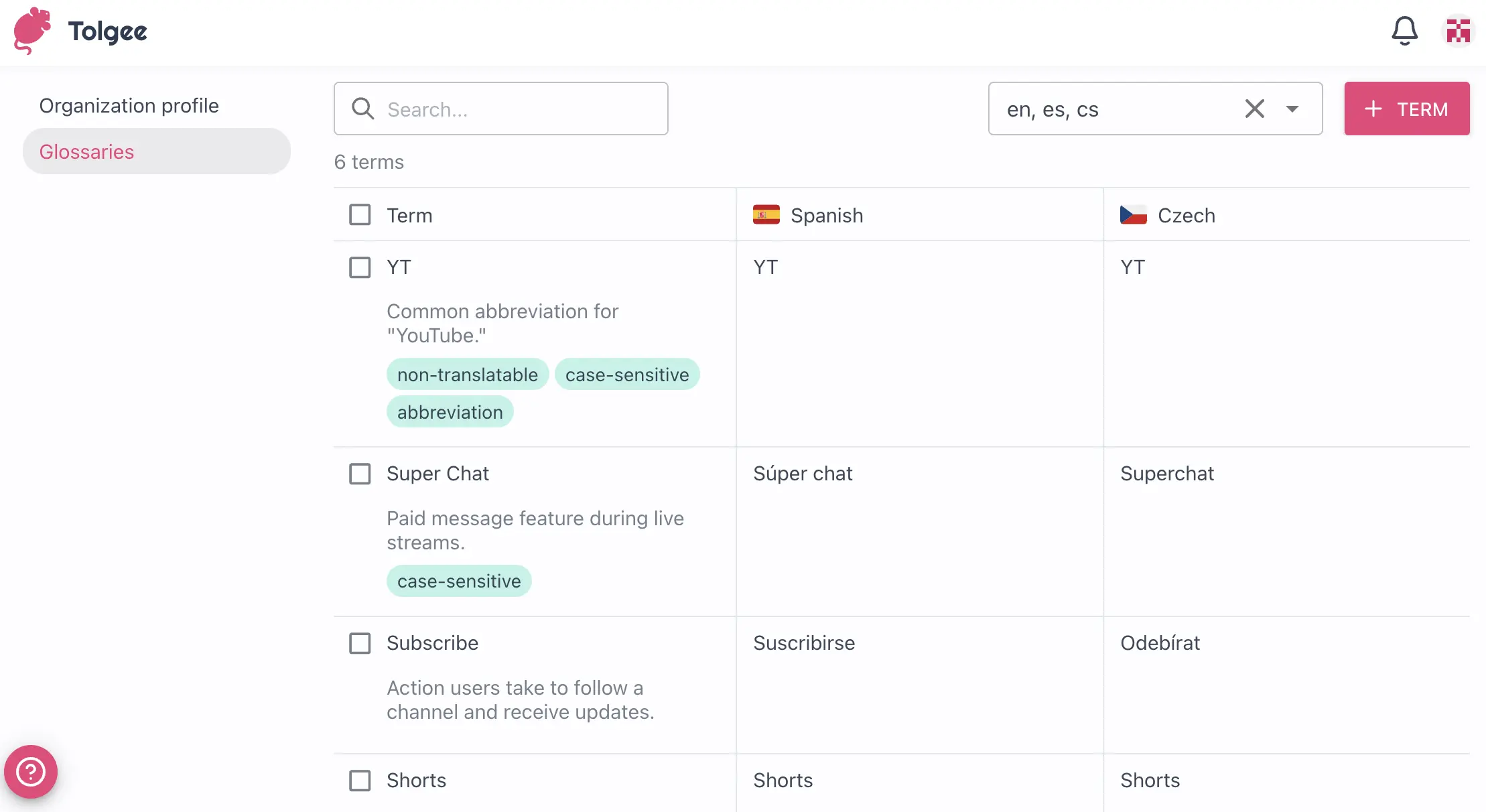This screenshot has height=812, width=1486.
Task: Open the Organization profile section
Action: (129, 106)
